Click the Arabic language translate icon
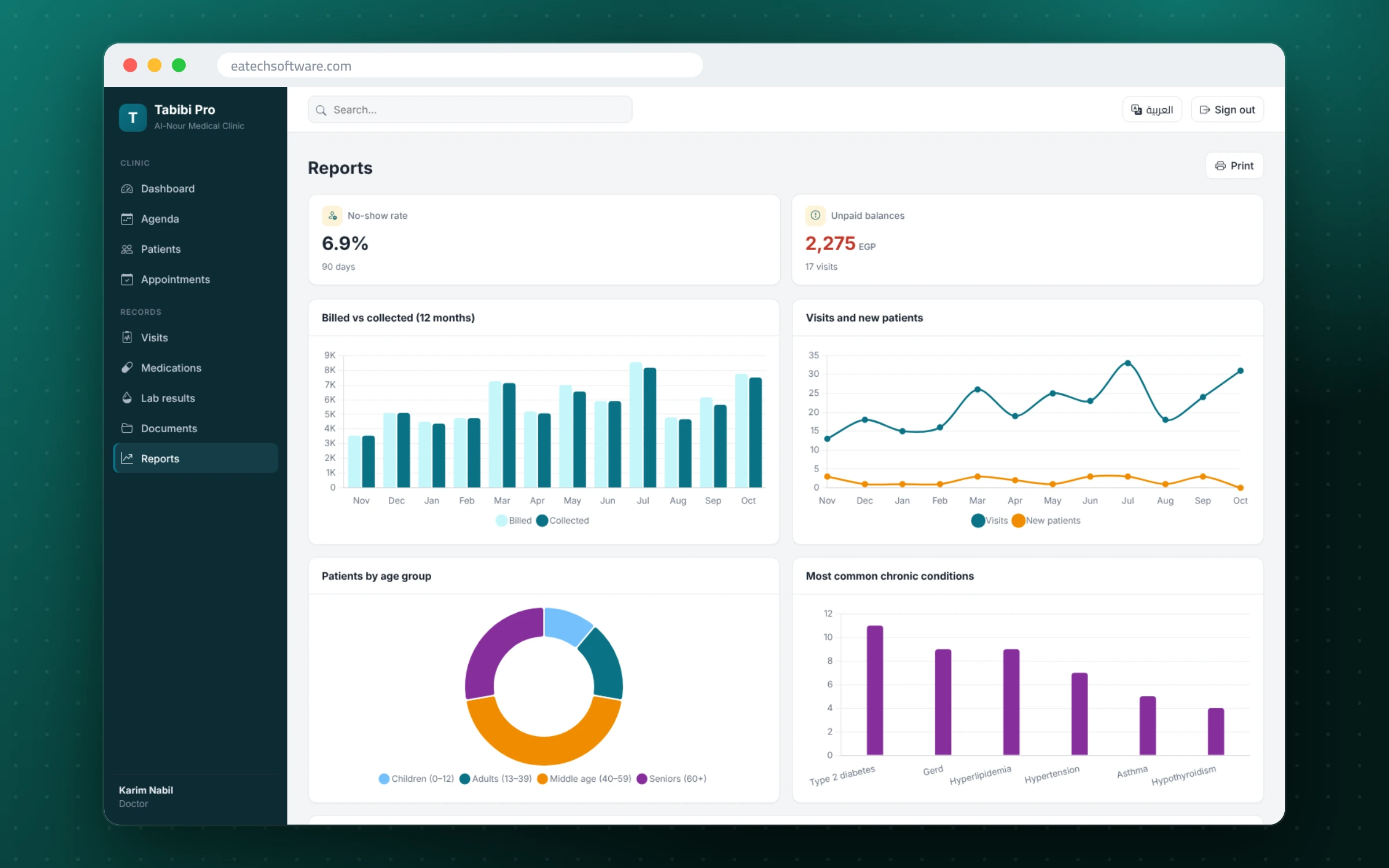Screen dimensions: 1389x868 coord(1136,110)
